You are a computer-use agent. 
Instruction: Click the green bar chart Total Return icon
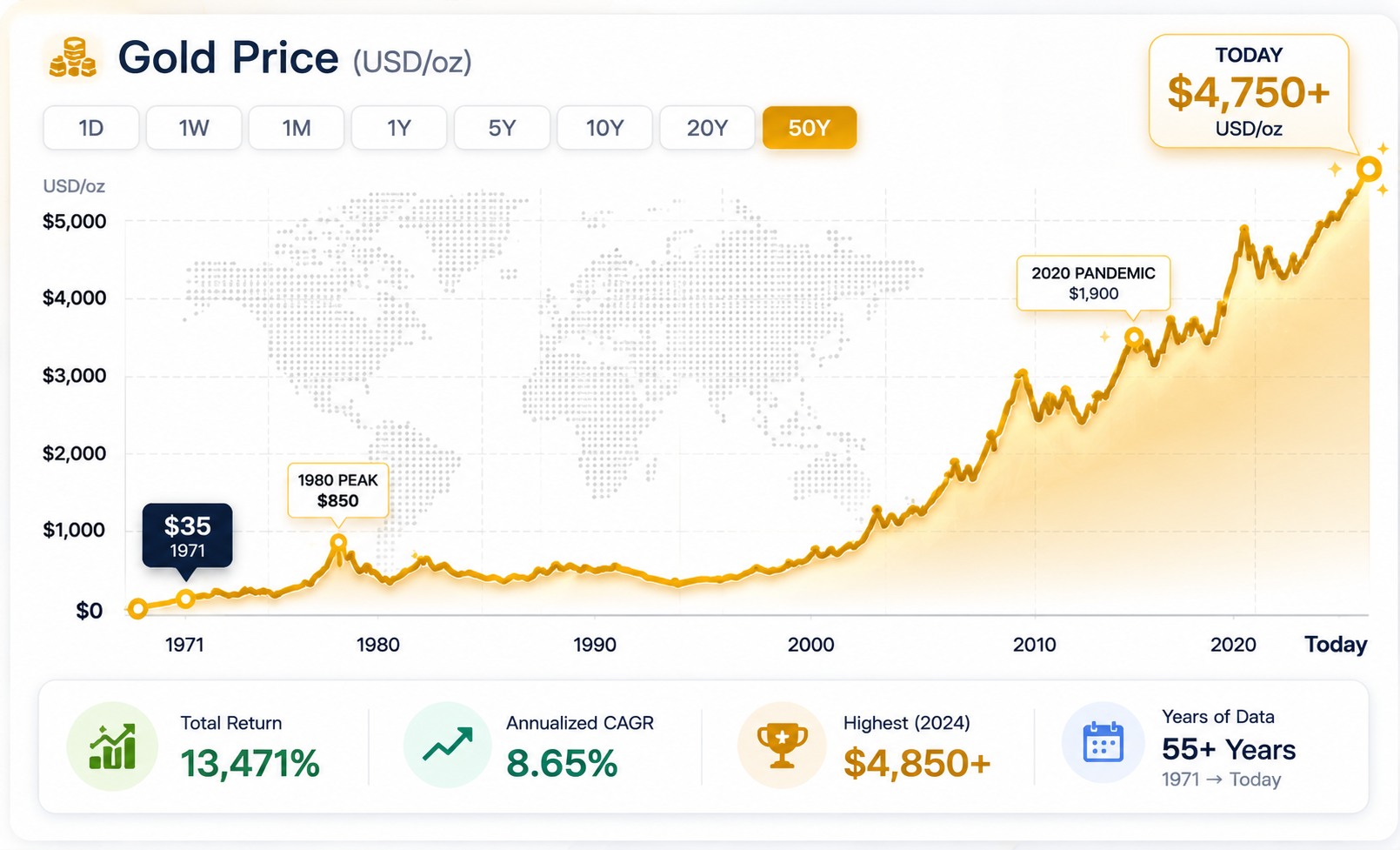(112, 746)
